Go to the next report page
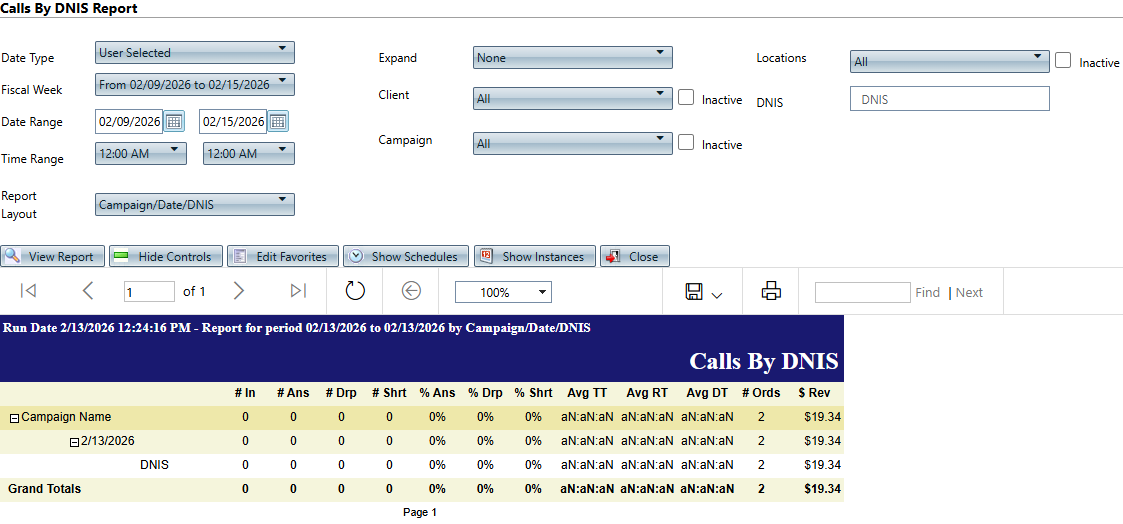This screenshot has height=524, width=1123. 238,291
